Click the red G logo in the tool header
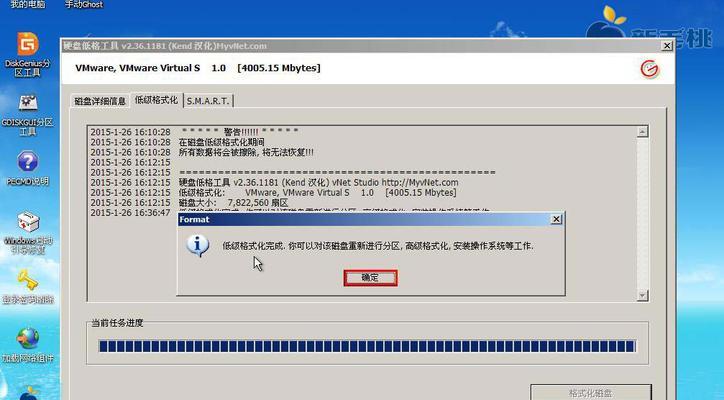This screenshot has height=400, width=724. (650, 69)
